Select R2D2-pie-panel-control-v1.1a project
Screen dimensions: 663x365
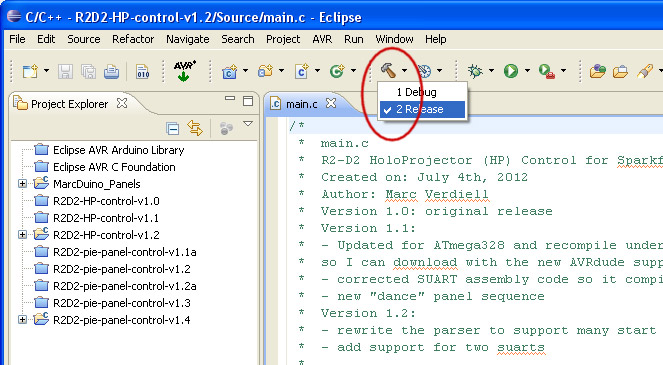[x=125, y=252]
